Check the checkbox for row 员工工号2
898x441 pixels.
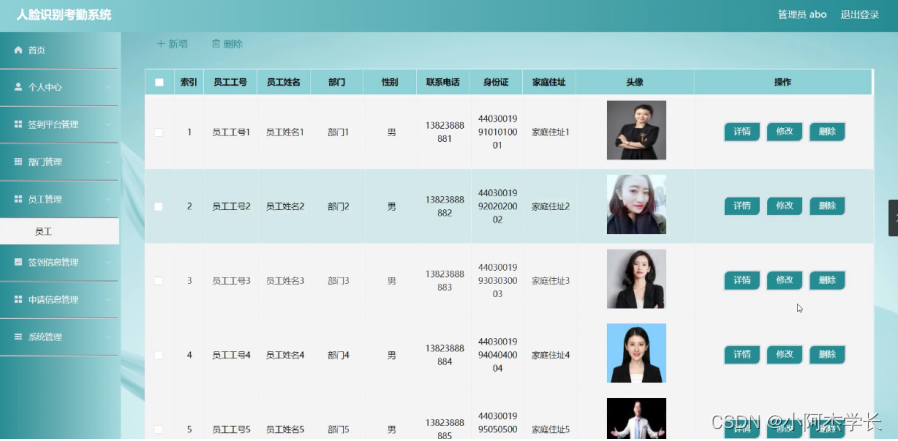pos(159,207)
